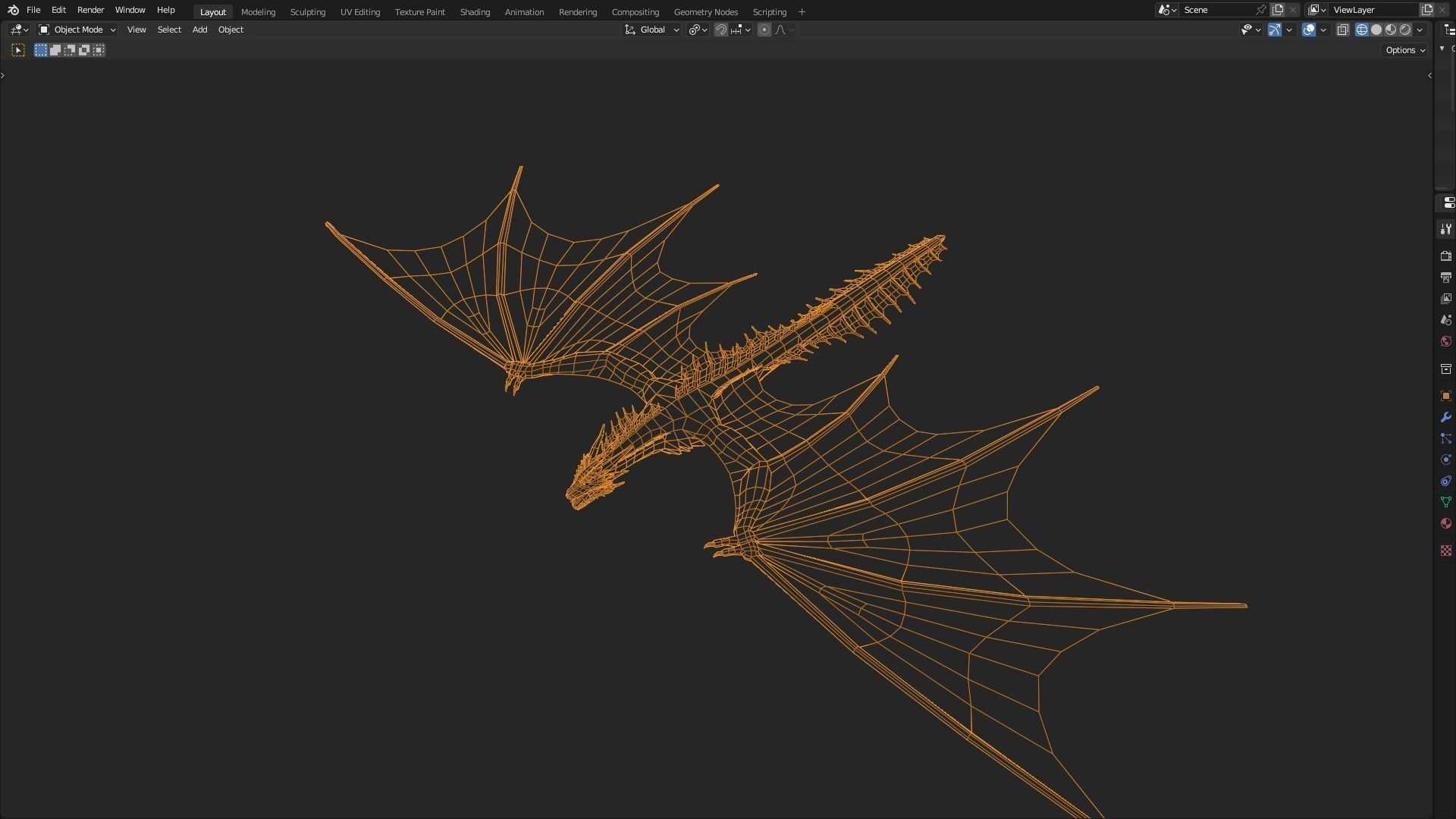Switch to the Modeling workspace tab
Screen dimensions: 1456x819
click(x=258, y=12)
